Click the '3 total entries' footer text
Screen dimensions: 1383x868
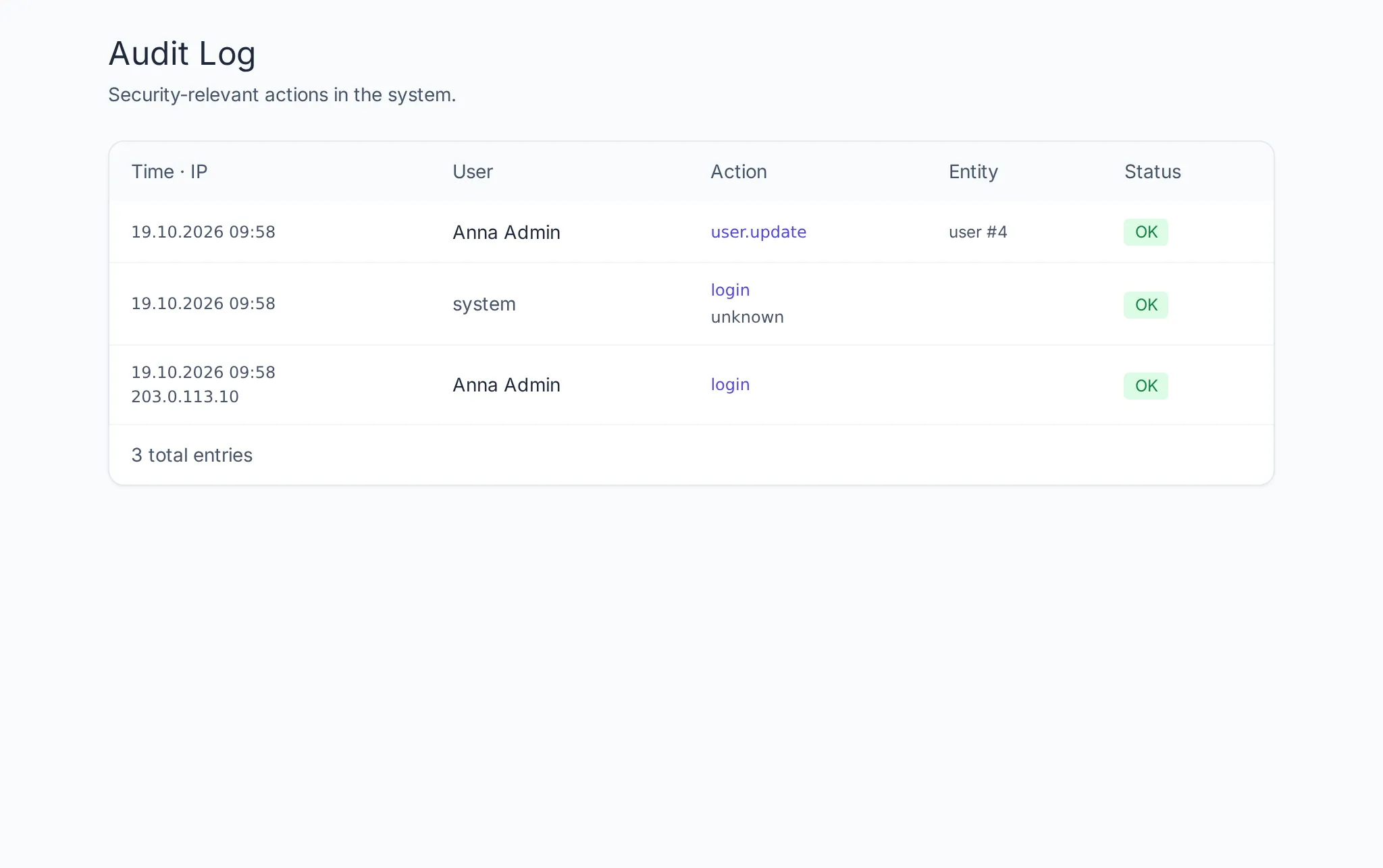[x=192, y=455]
